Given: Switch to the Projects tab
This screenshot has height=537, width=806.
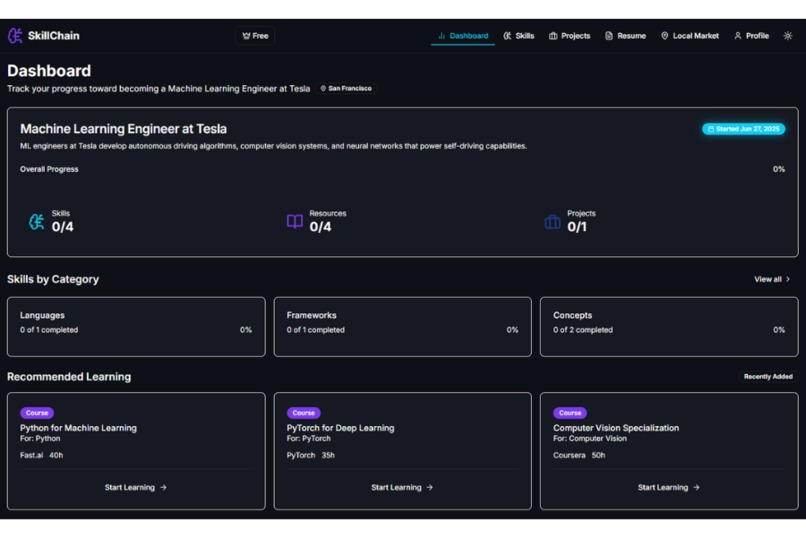Looking at the screenshot, I should click(x=569, y=35).
